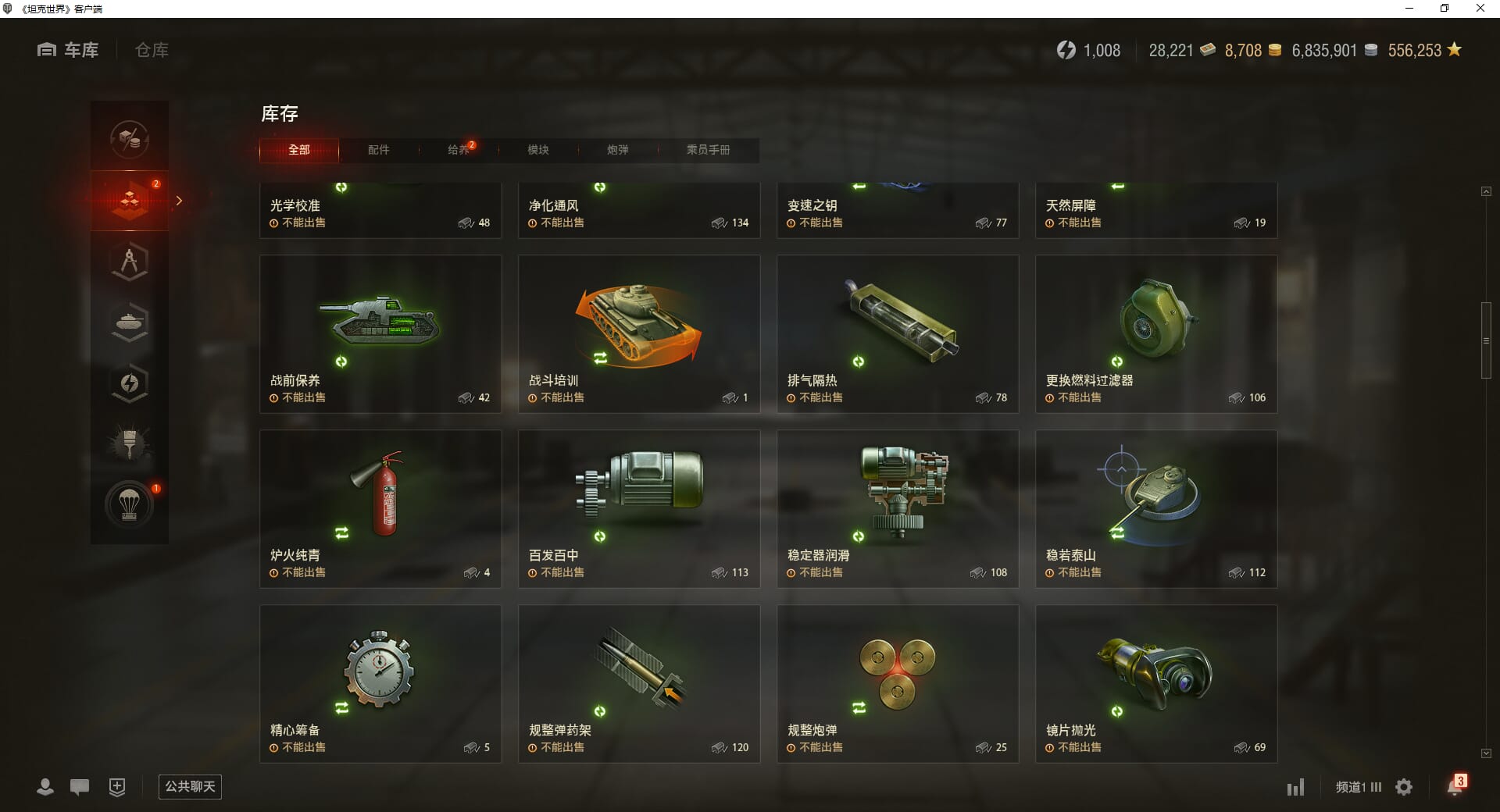The height and width of the screenshot is (812, 1500).
Task: Open the compass blueprint sidebar icon
Action: tap(130, 261)
